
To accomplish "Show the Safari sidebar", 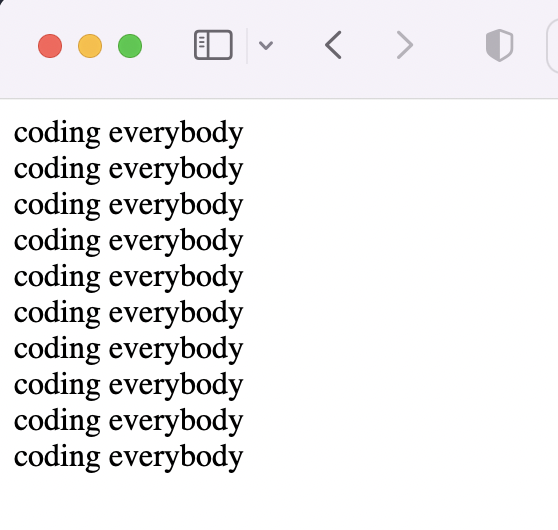I will coord(213,45).
